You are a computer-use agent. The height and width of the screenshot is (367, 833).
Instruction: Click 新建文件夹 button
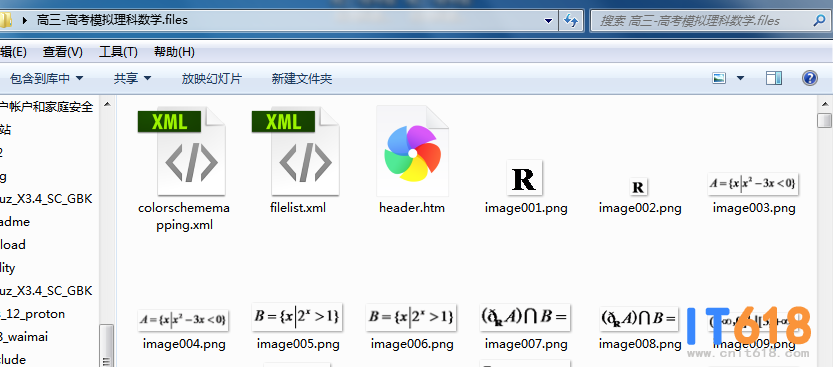pos(302,79)
